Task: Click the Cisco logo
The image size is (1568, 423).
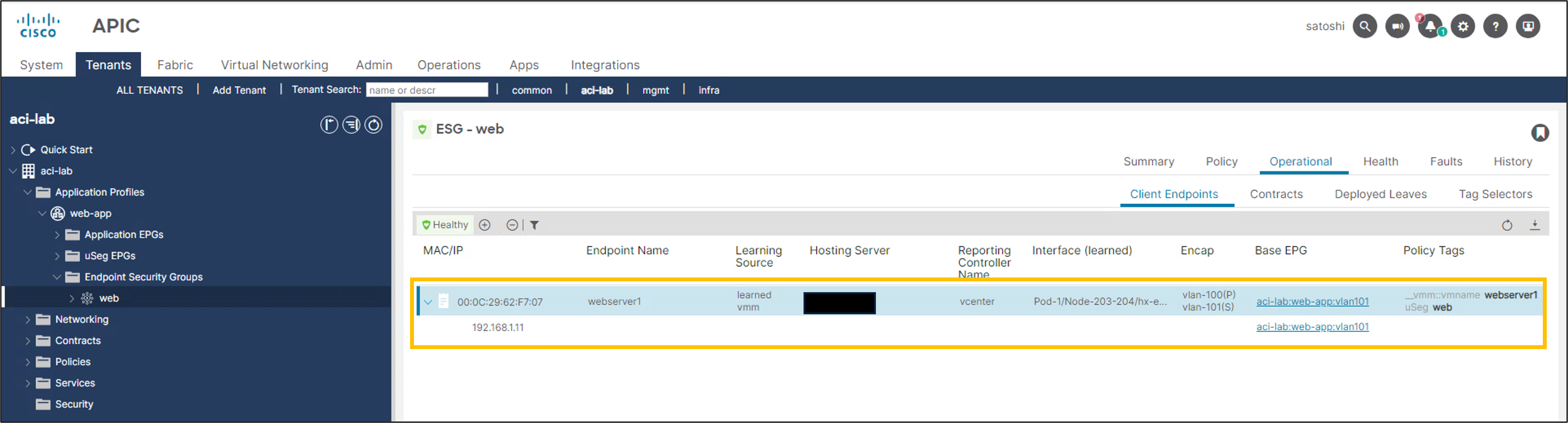Action: [x=38, y=26]
